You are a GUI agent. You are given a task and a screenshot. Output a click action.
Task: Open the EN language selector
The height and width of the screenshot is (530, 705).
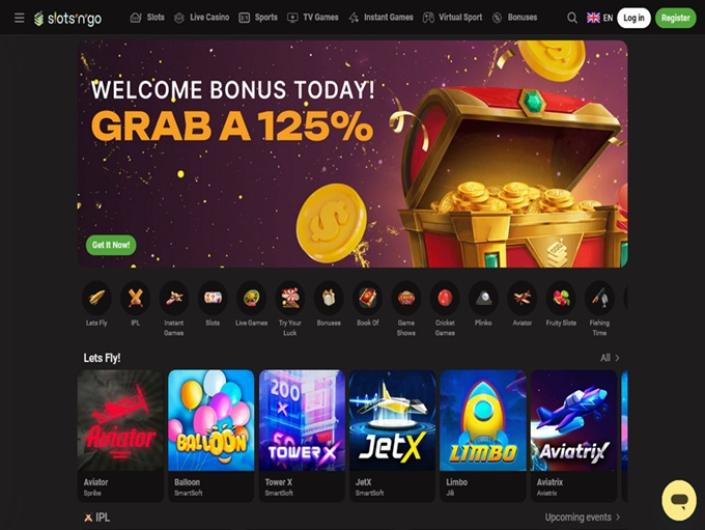(x=599, y=18)
